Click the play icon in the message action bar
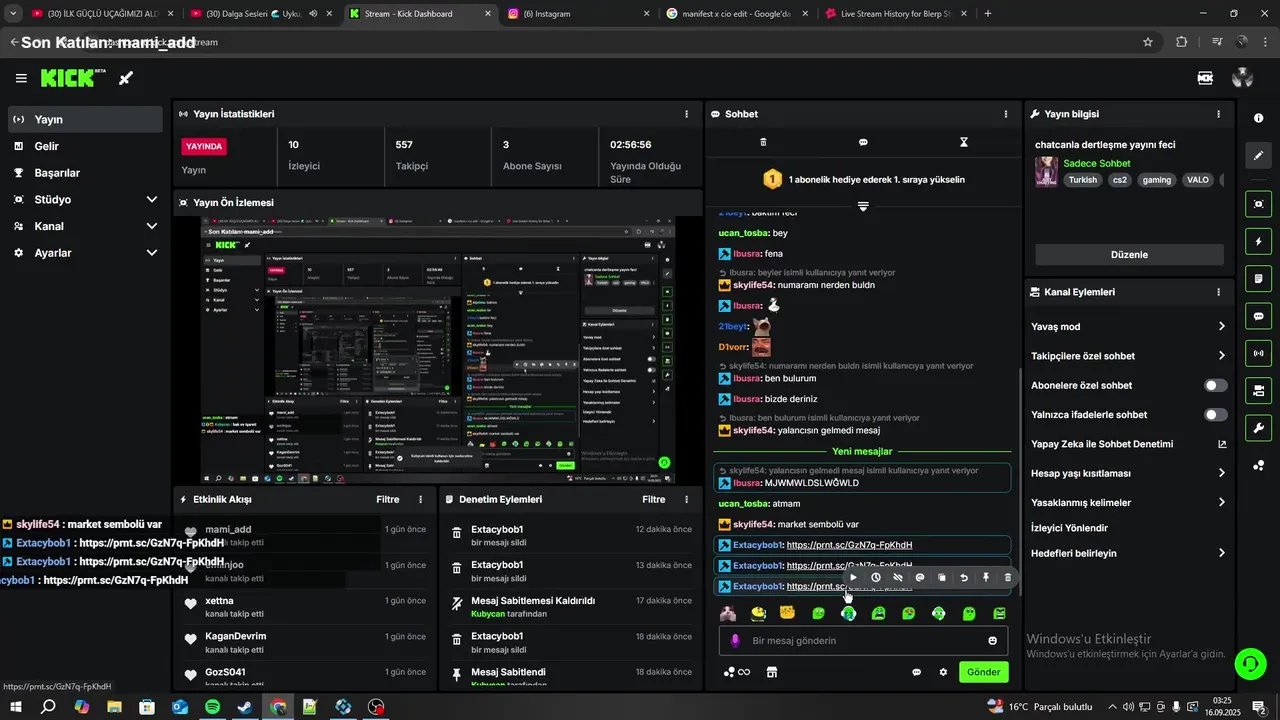Viewport: 1280px width, 720px height. pos(854,577)
